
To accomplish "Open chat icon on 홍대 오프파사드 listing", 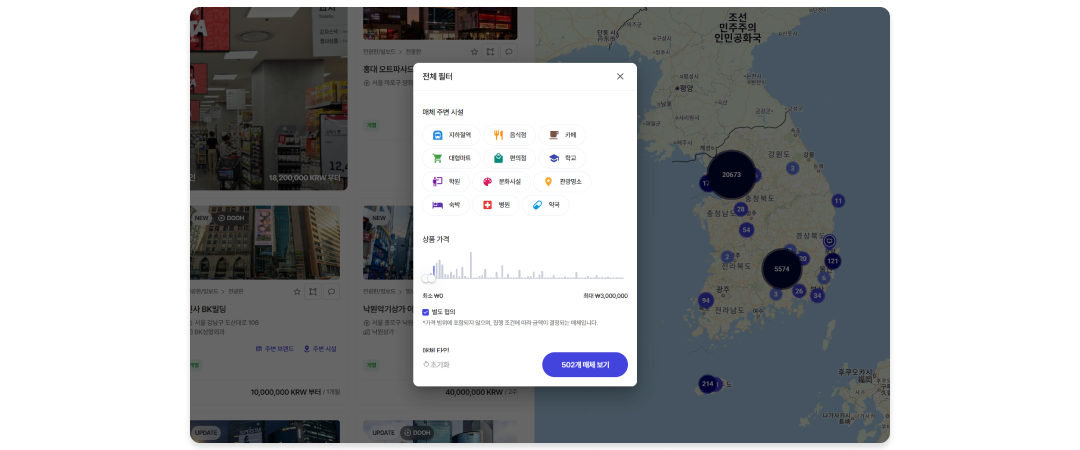I will tap(508, 52).
